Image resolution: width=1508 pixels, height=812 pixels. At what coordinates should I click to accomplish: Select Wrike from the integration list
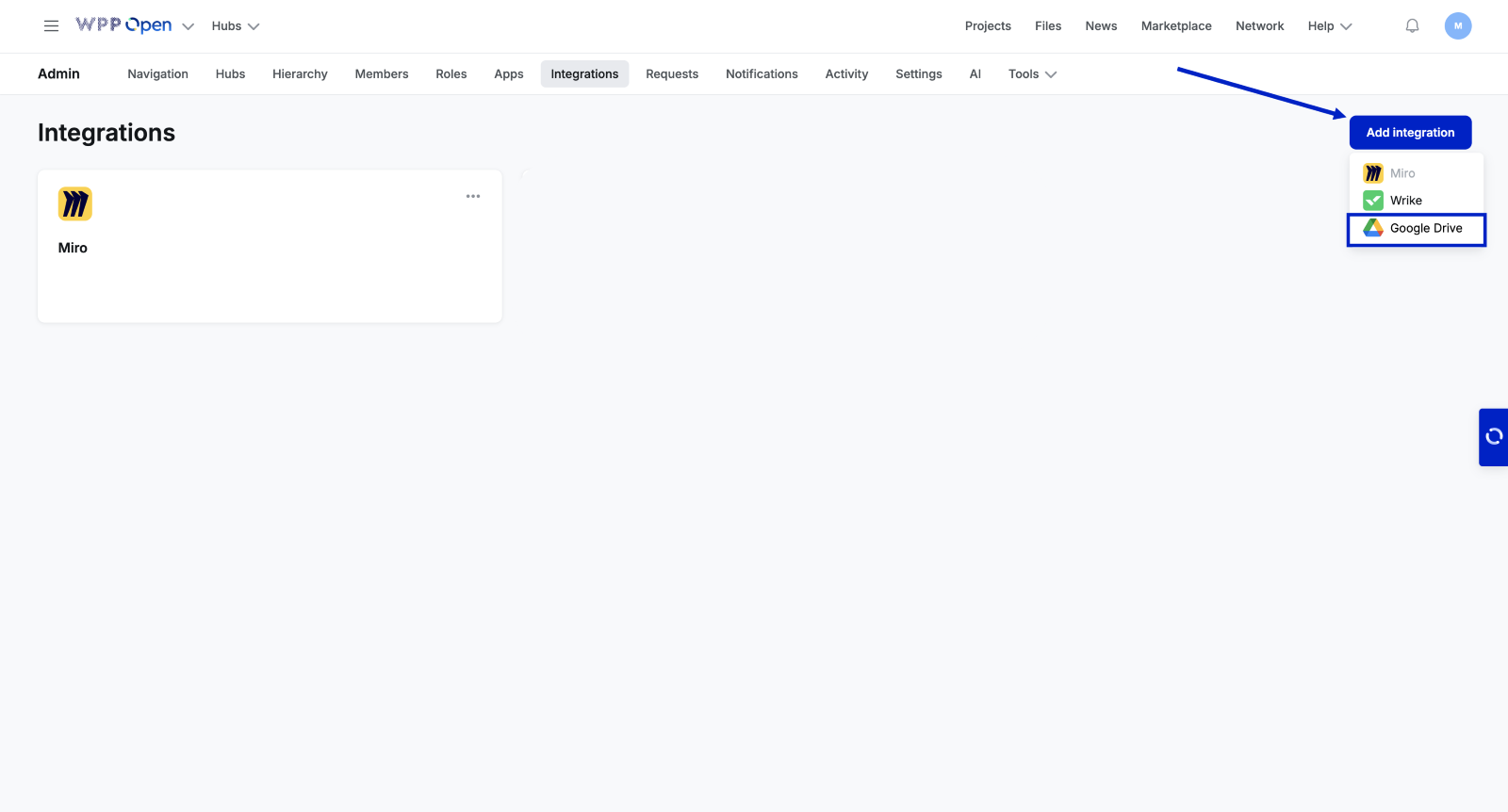click(1405, 201)
